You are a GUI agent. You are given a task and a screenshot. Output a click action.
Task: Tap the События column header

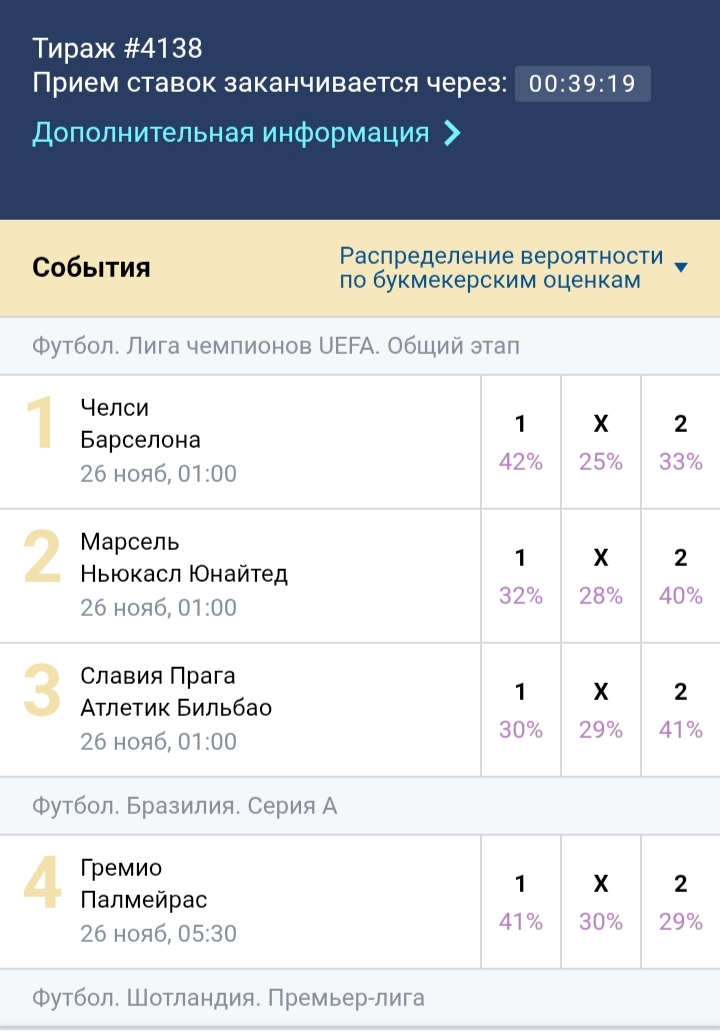tap(91, 268)
